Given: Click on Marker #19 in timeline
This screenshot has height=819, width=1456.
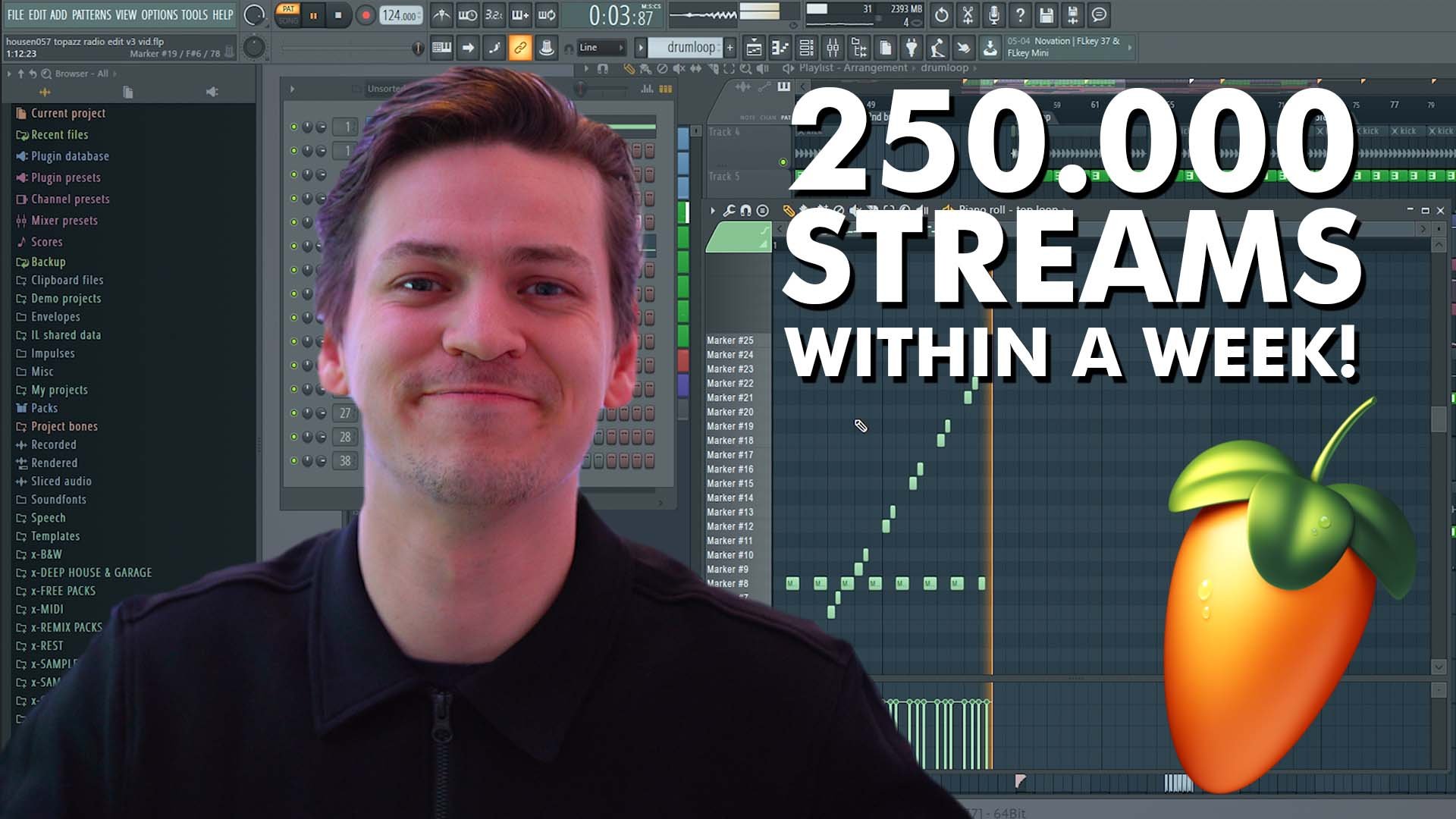Looking at the screenshot, I should point(728,426).
